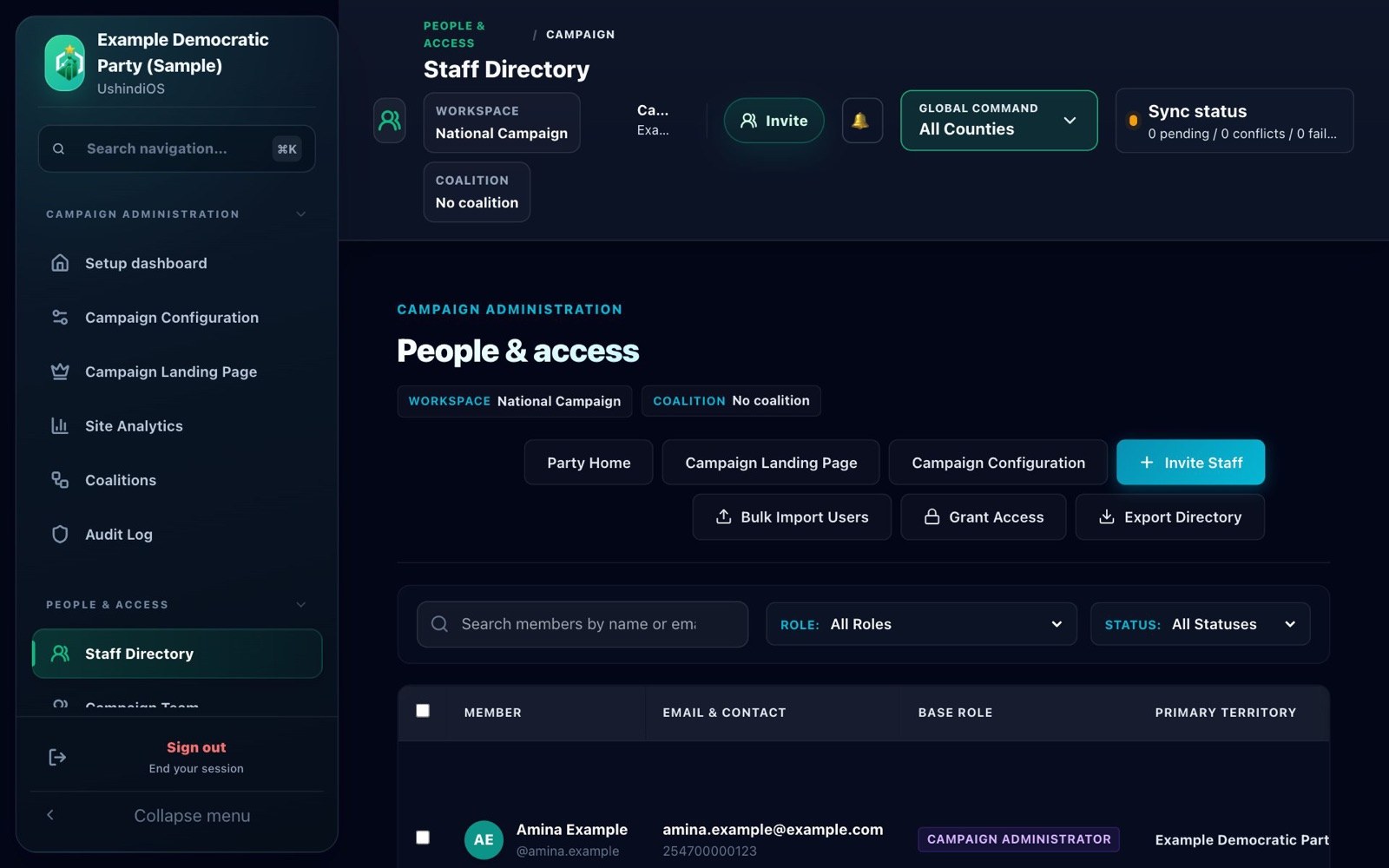The height and width of the screenshot is (868, 1389).
Task: Click the Coalitions sidebar icon
Action: tap(60, 480)
